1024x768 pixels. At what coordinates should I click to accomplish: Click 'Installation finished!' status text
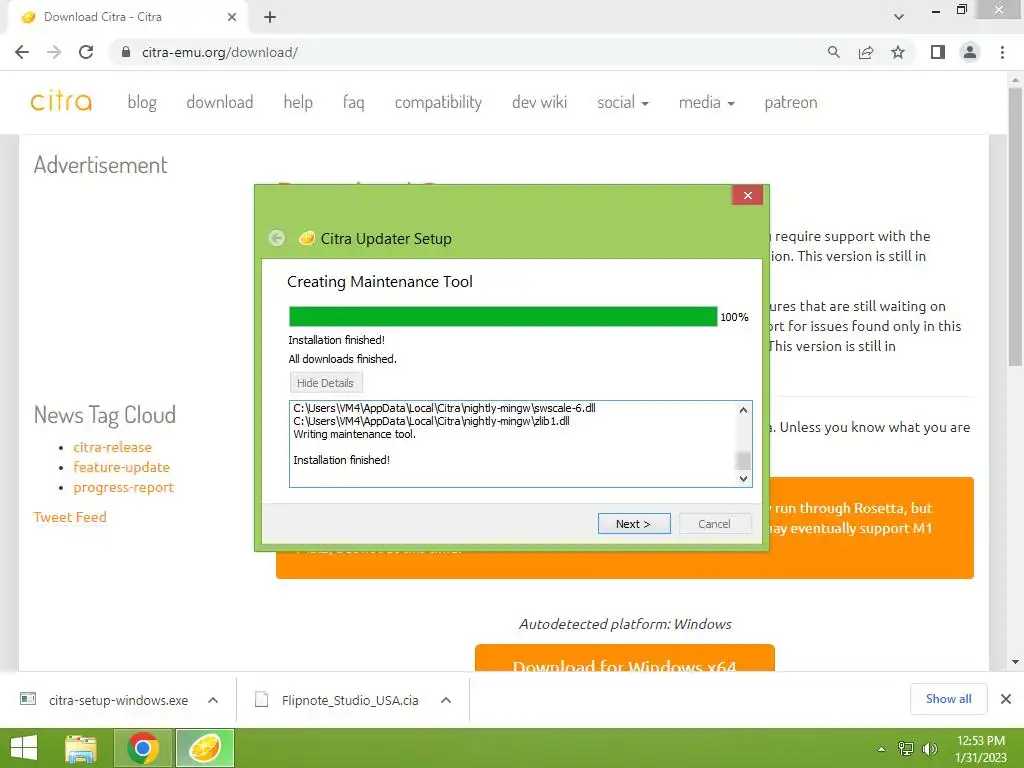[336, 340]
